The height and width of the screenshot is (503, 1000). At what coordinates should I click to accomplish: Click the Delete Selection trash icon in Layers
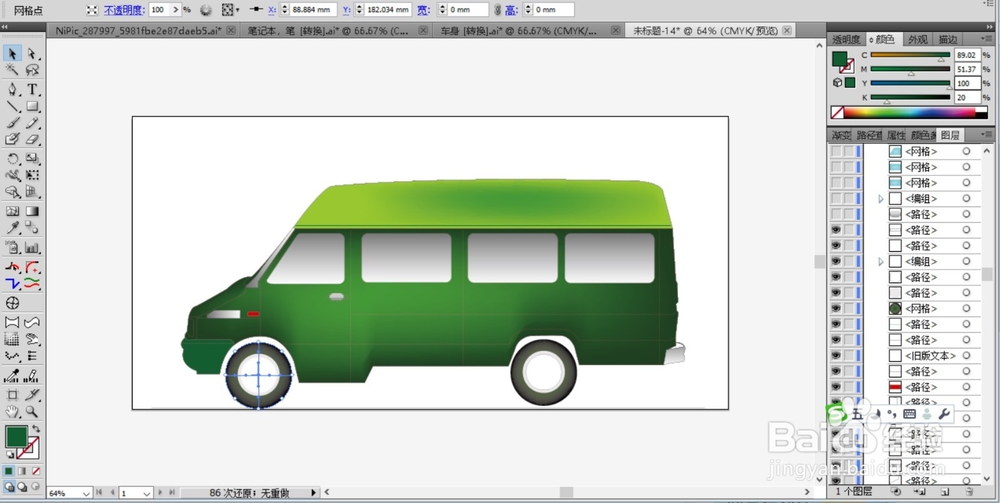coord(969,492)
